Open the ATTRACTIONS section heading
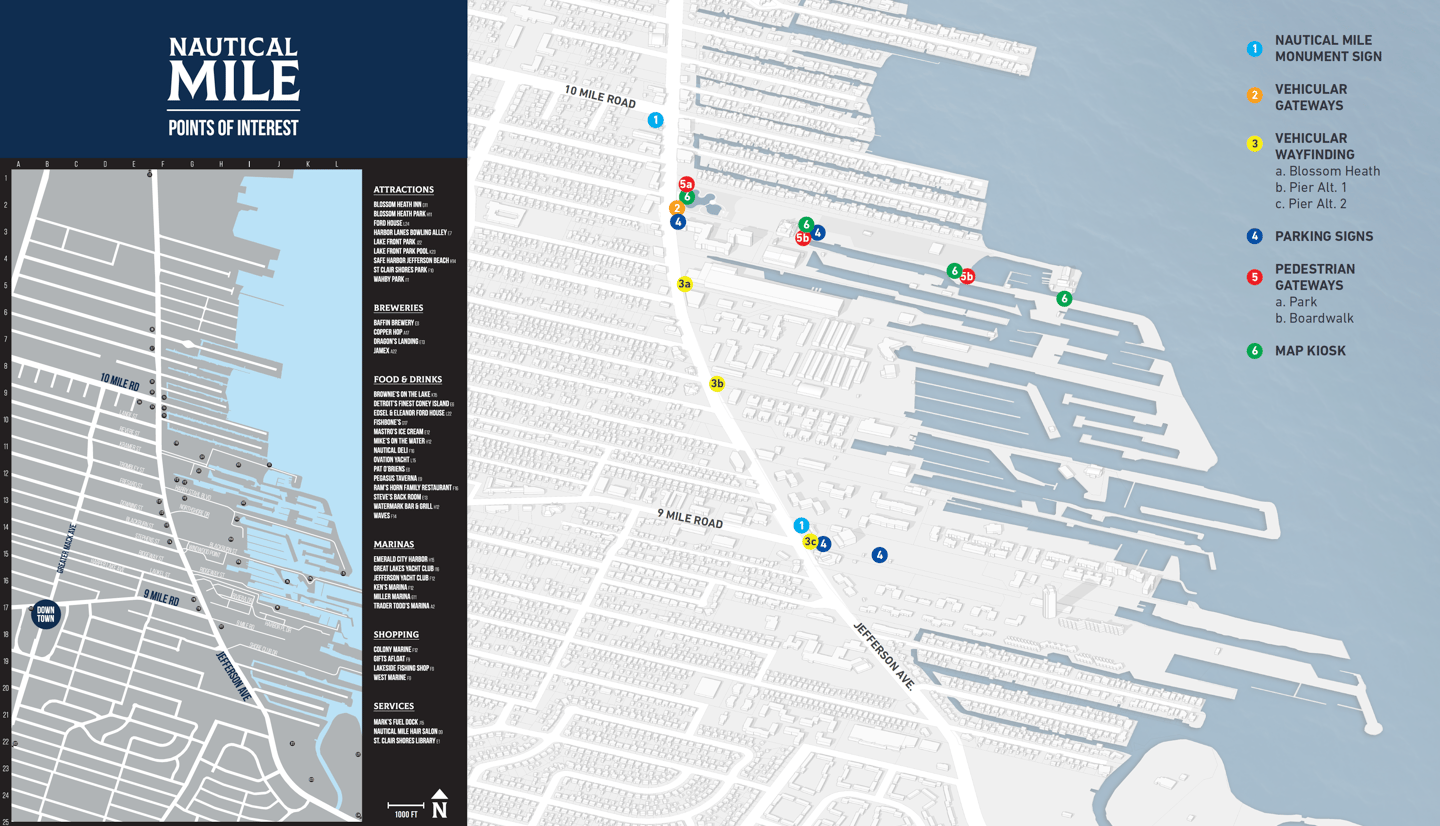Screen dimensions: 1440x826 click(403, 189)
